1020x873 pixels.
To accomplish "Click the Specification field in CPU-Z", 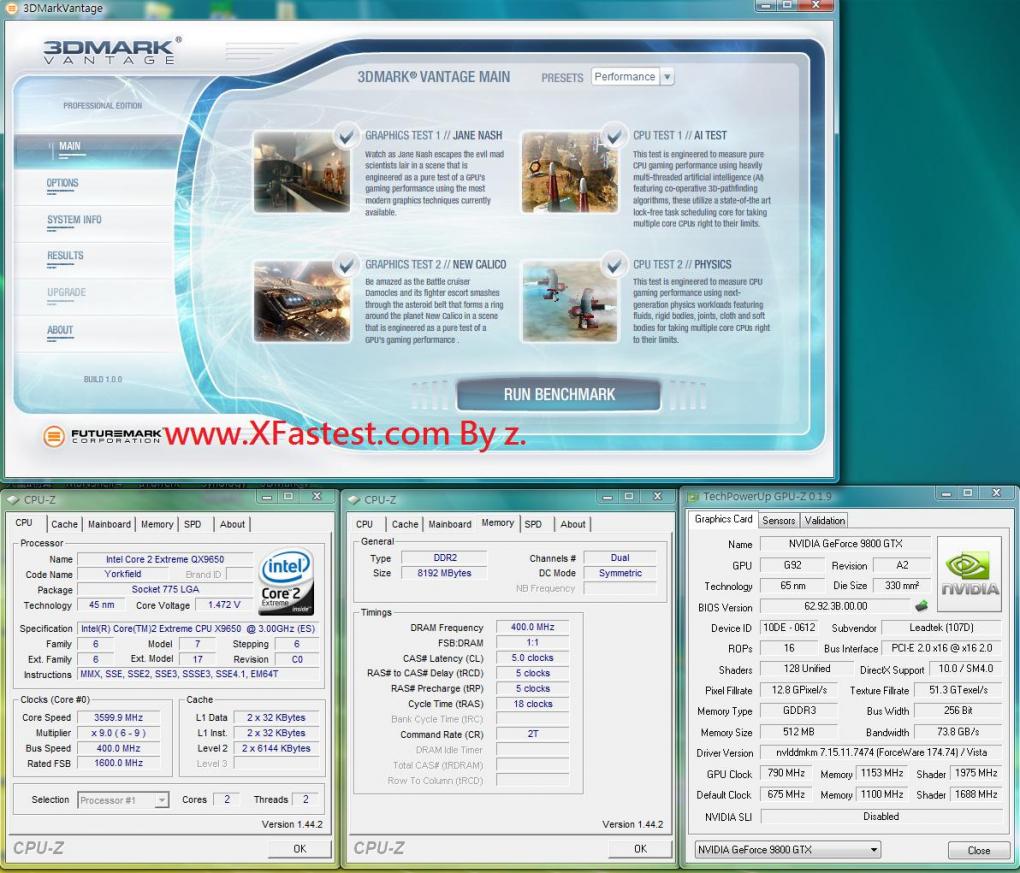I will [198, 629].
